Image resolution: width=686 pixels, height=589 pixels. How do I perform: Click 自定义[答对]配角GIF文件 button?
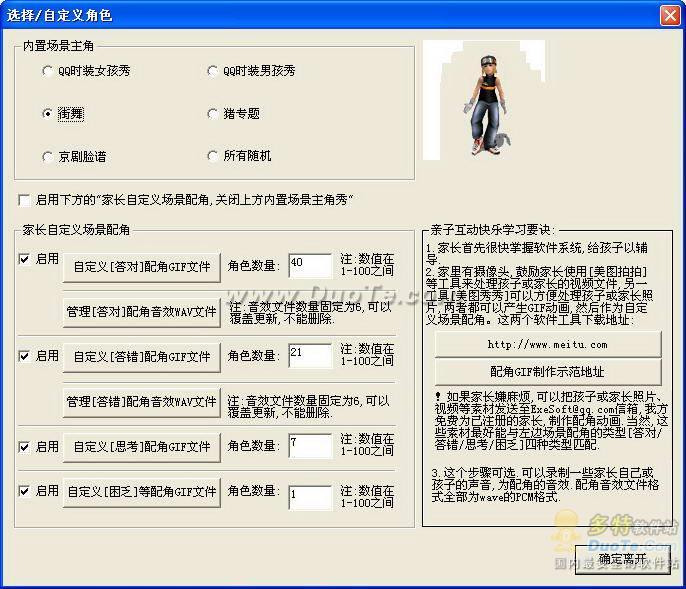142,267
